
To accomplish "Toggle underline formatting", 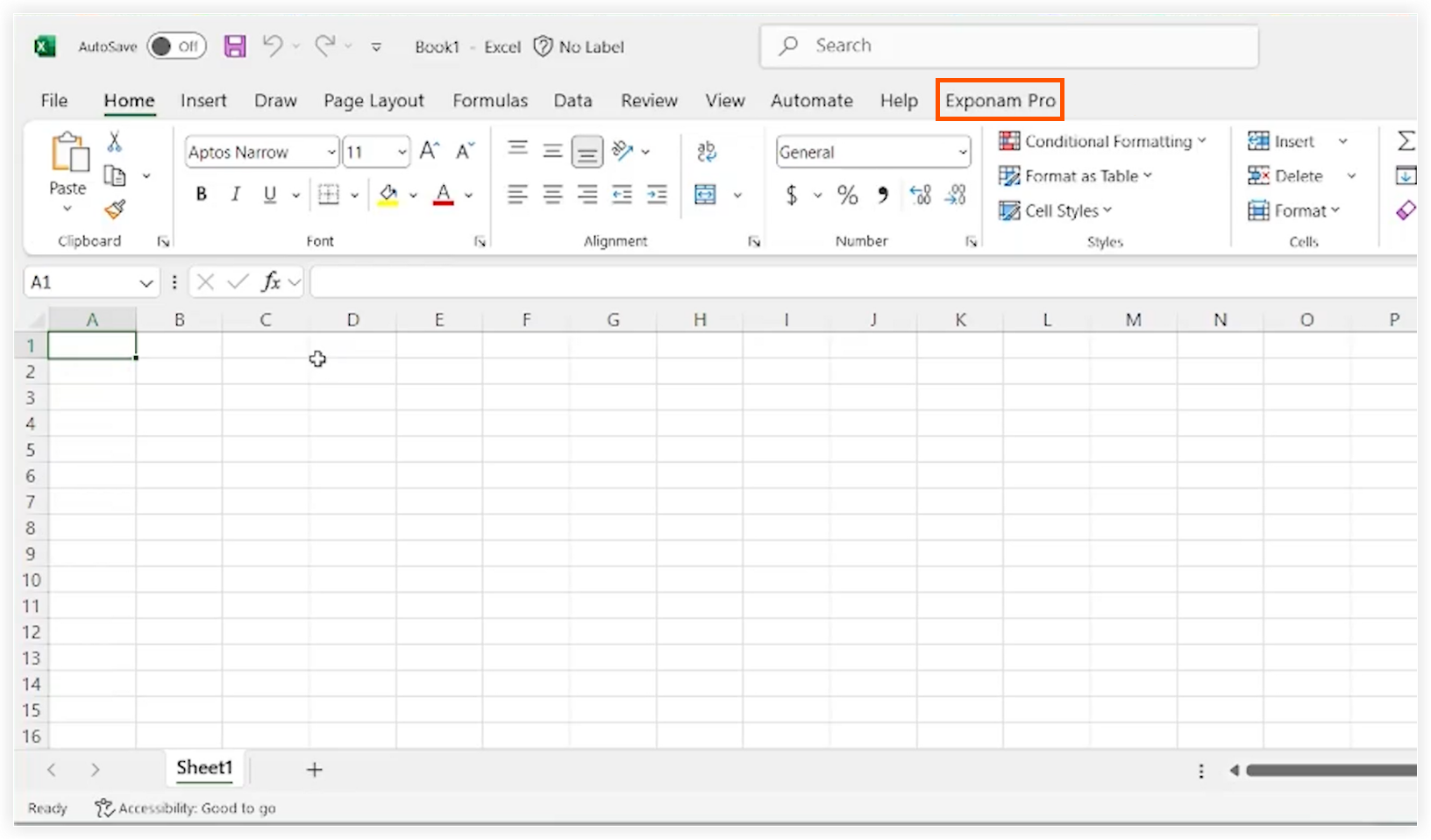I will click(269, 194).
